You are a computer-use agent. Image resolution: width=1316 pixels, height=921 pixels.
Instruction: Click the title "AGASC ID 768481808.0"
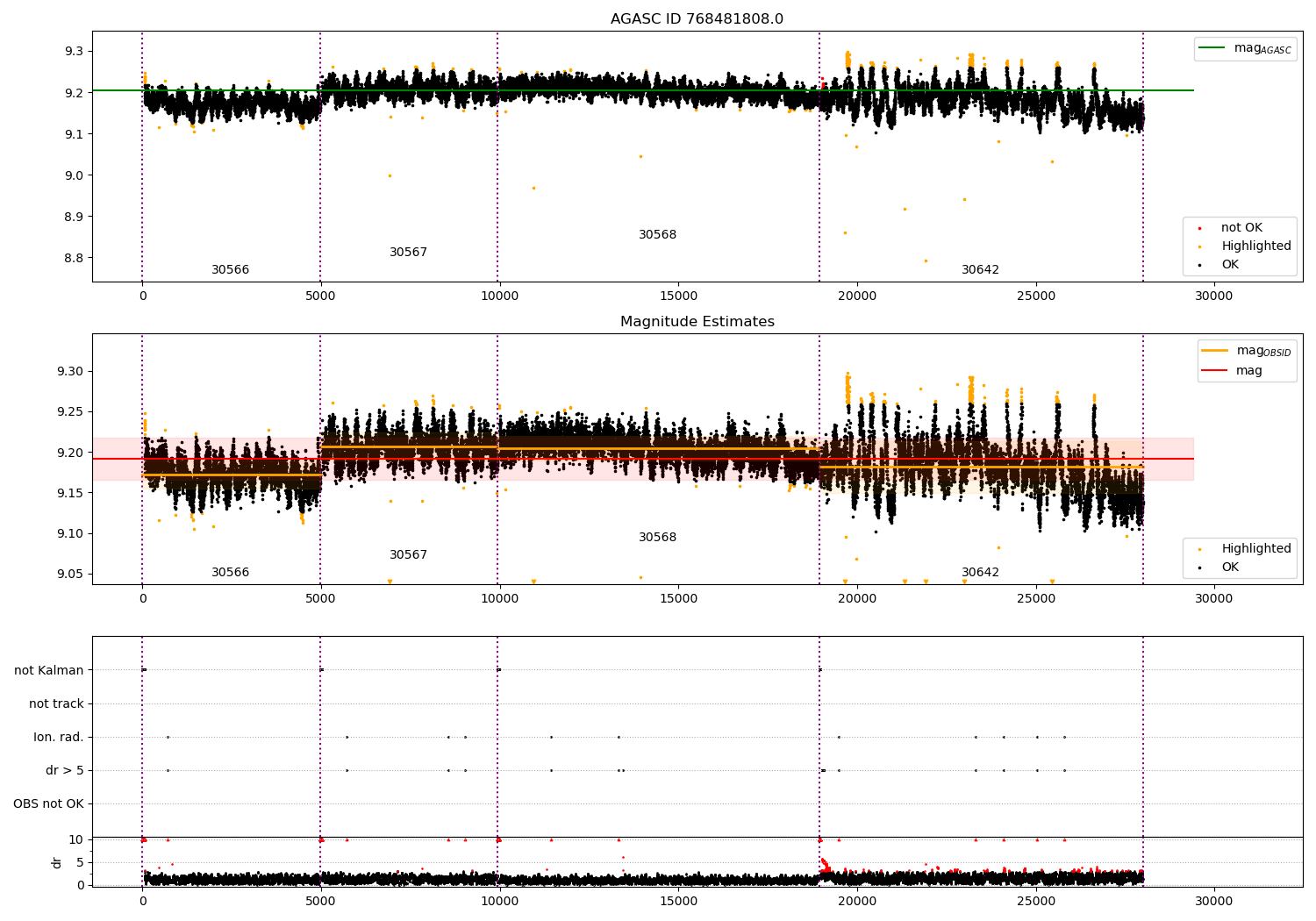click(x=697, y=19)
